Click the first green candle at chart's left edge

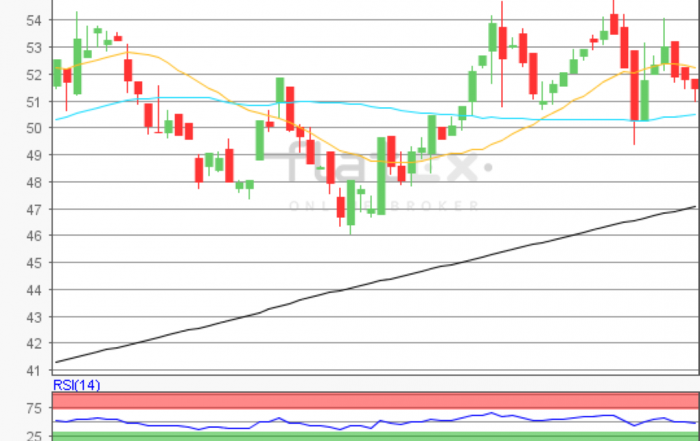coord(57,72)
